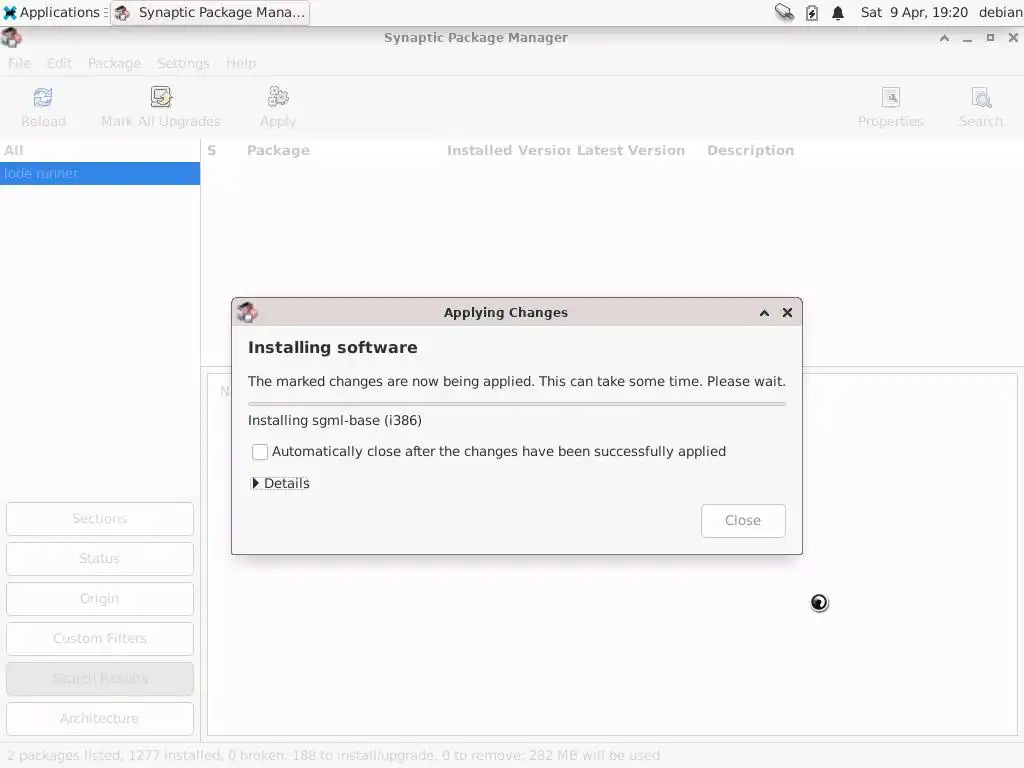Sort by Installed Version column header
1024x768 pixels.
[x=509, y=150]
